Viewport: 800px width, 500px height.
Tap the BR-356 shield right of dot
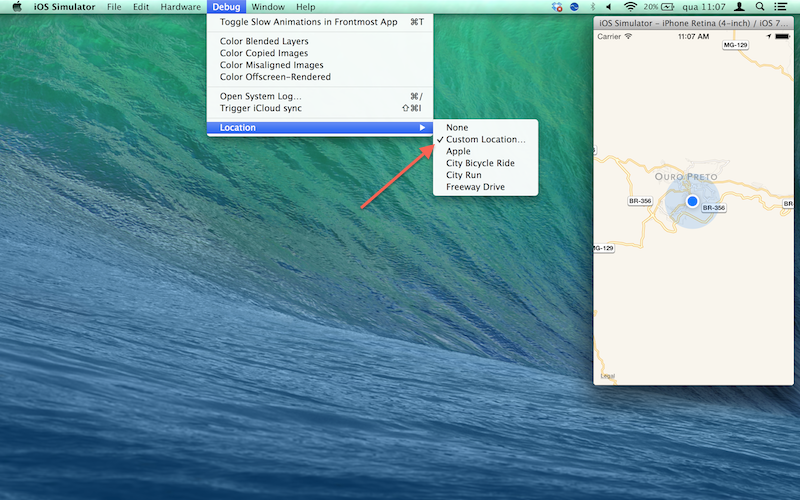pos(713,208)
